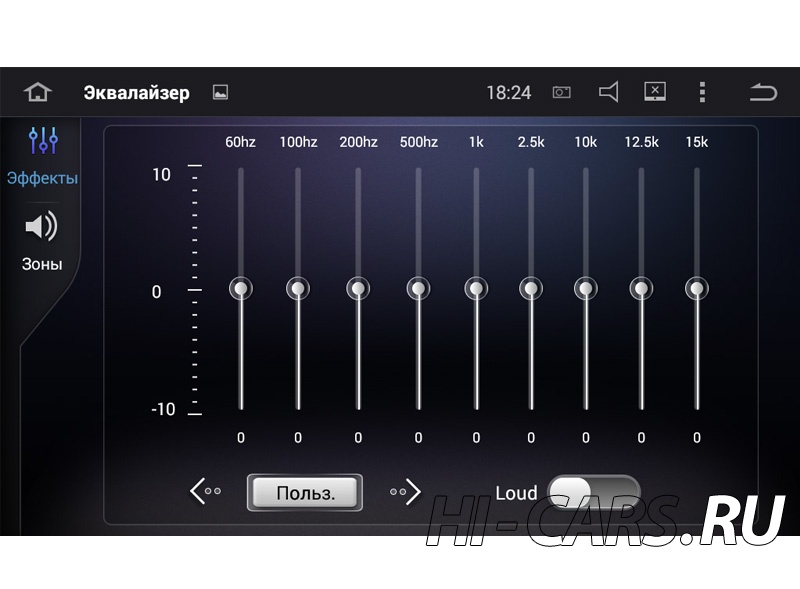Click the 10 scale label

(x=161, y=175)
